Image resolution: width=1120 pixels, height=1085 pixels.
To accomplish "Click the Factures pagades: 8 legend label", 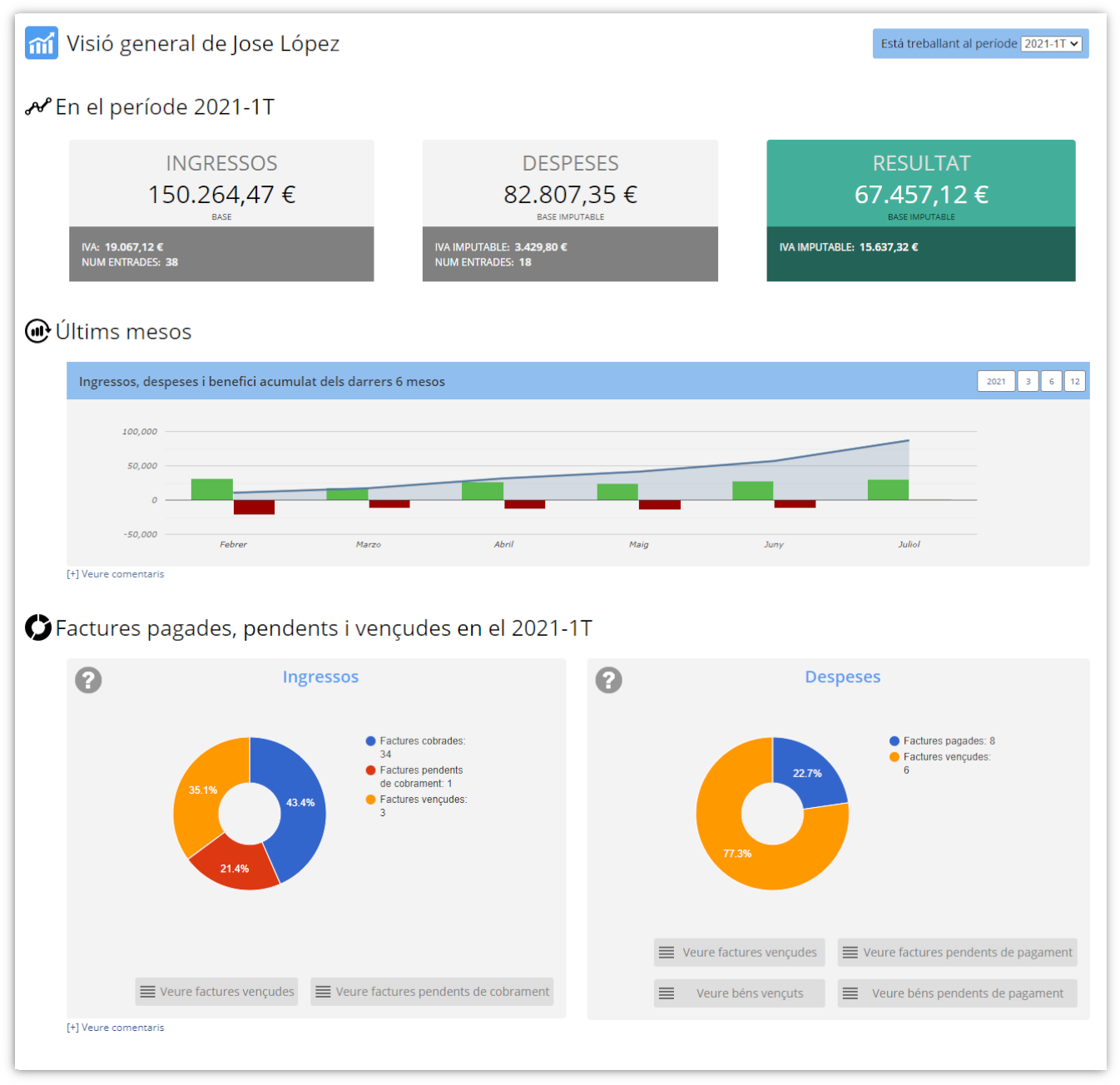I will tap(949, 741).
